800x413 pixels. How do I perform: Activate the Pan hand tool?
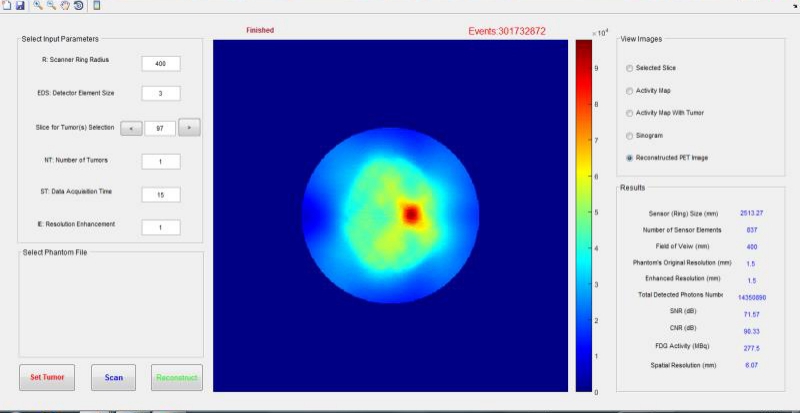pos(64,6)
